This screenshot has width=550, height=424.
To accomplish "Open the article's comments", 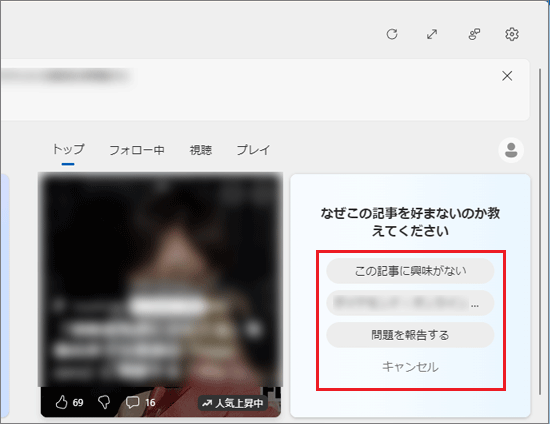I will (x=133, y=402).
